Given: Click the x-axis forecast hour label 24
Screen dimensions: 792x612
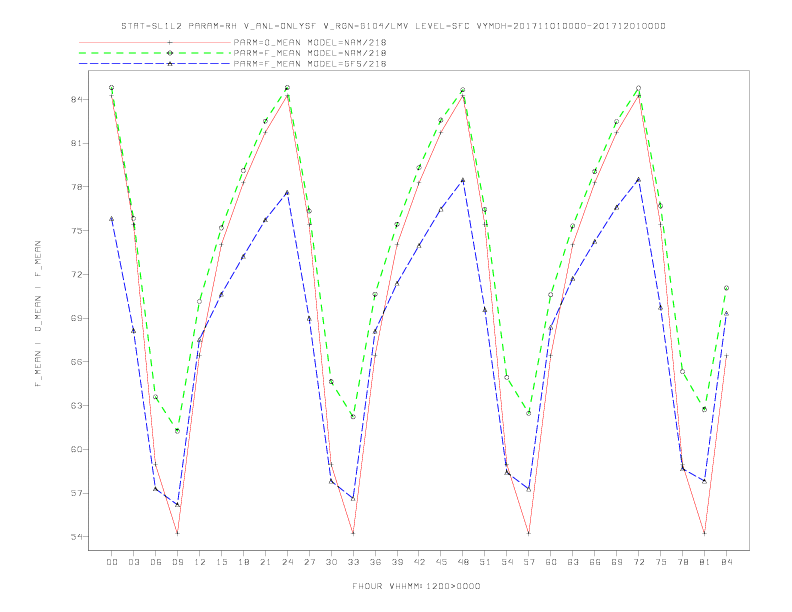Looking at the screenshot, I should [x=287, y=562].
